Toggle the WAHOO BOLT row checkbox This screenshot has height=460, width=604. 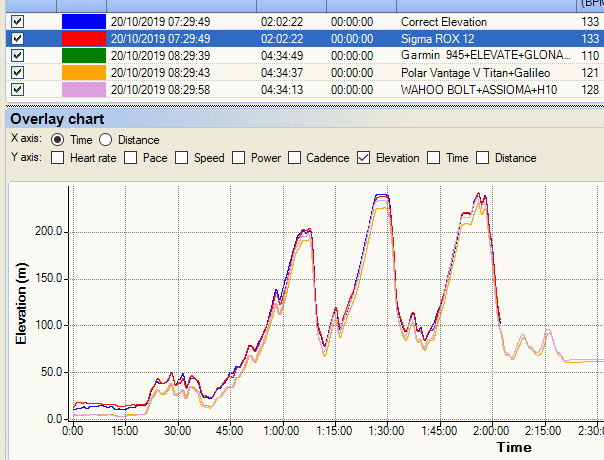[17, 89]
